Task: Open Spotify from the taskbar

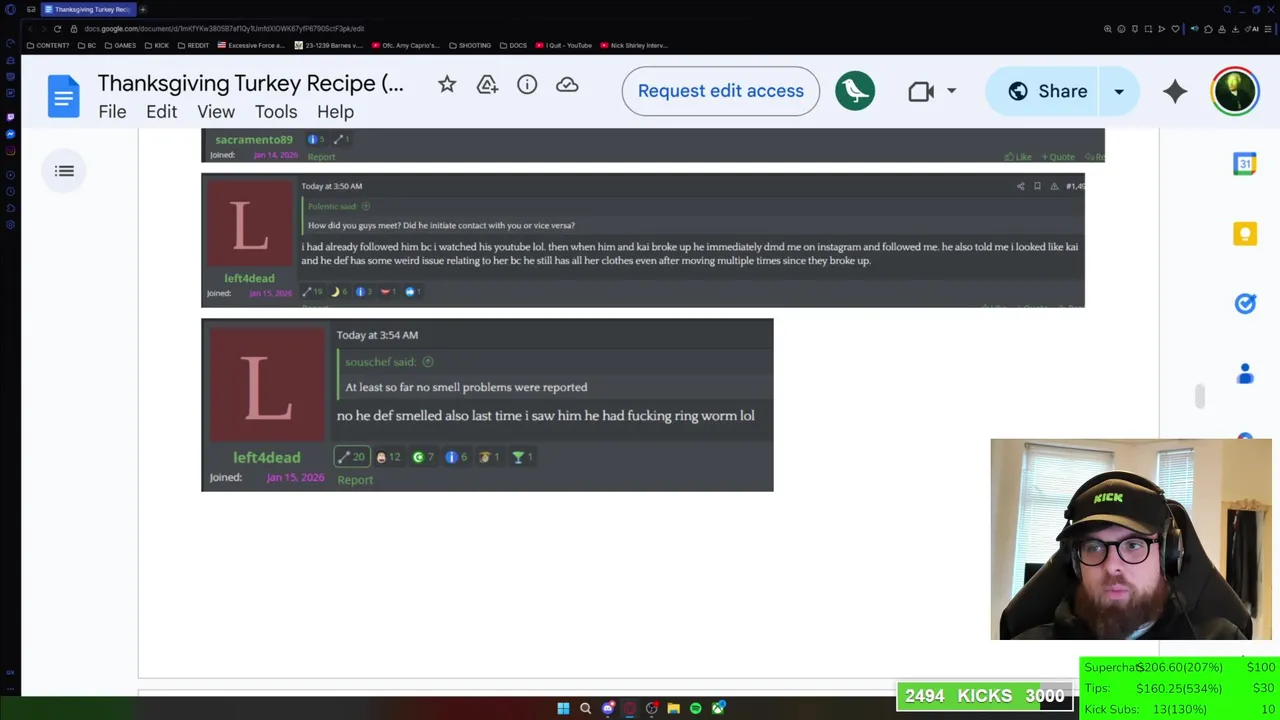Action: tap(695, 709)
